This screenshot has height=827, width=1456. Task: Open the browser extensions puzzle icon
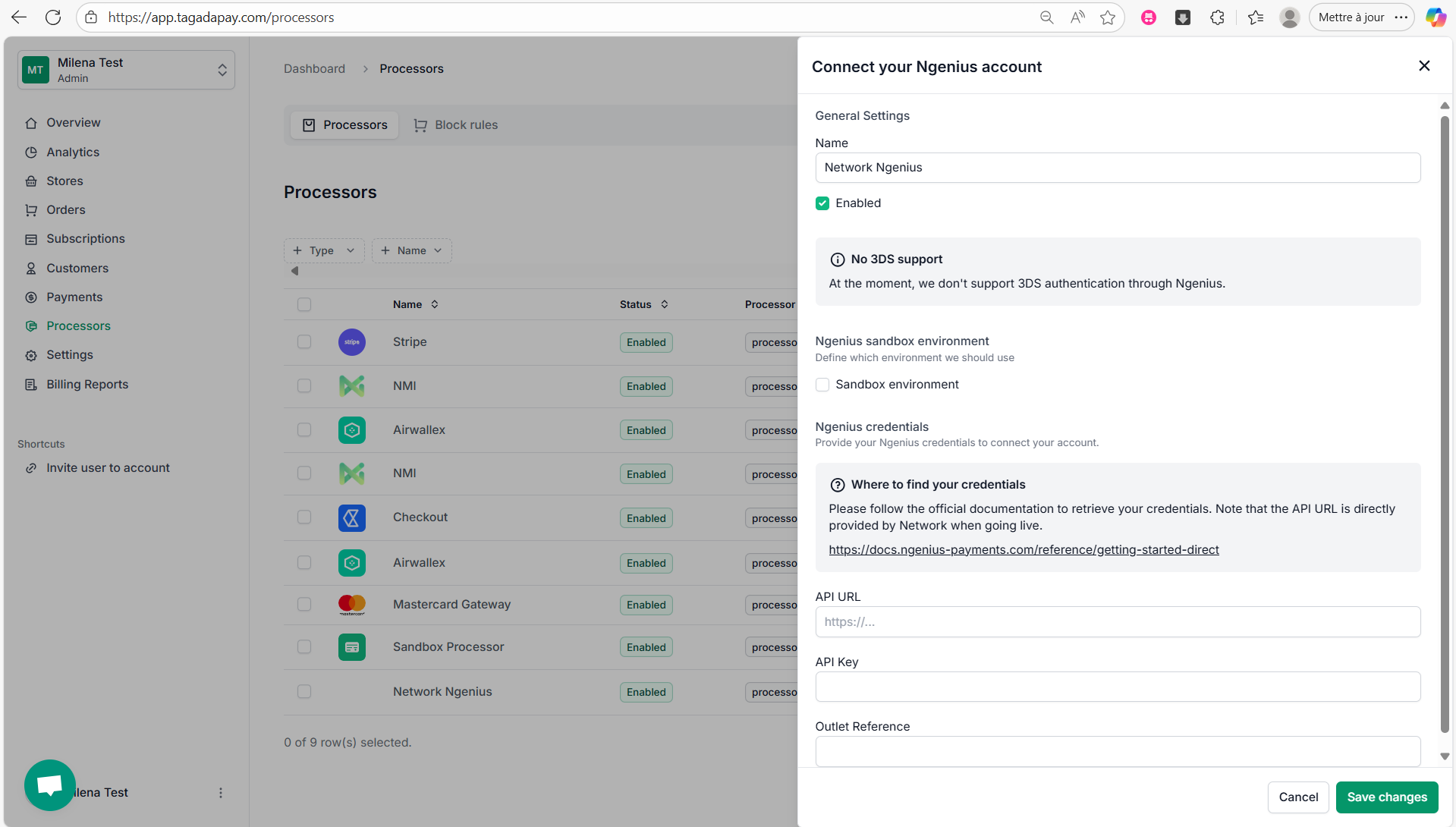1218,17
